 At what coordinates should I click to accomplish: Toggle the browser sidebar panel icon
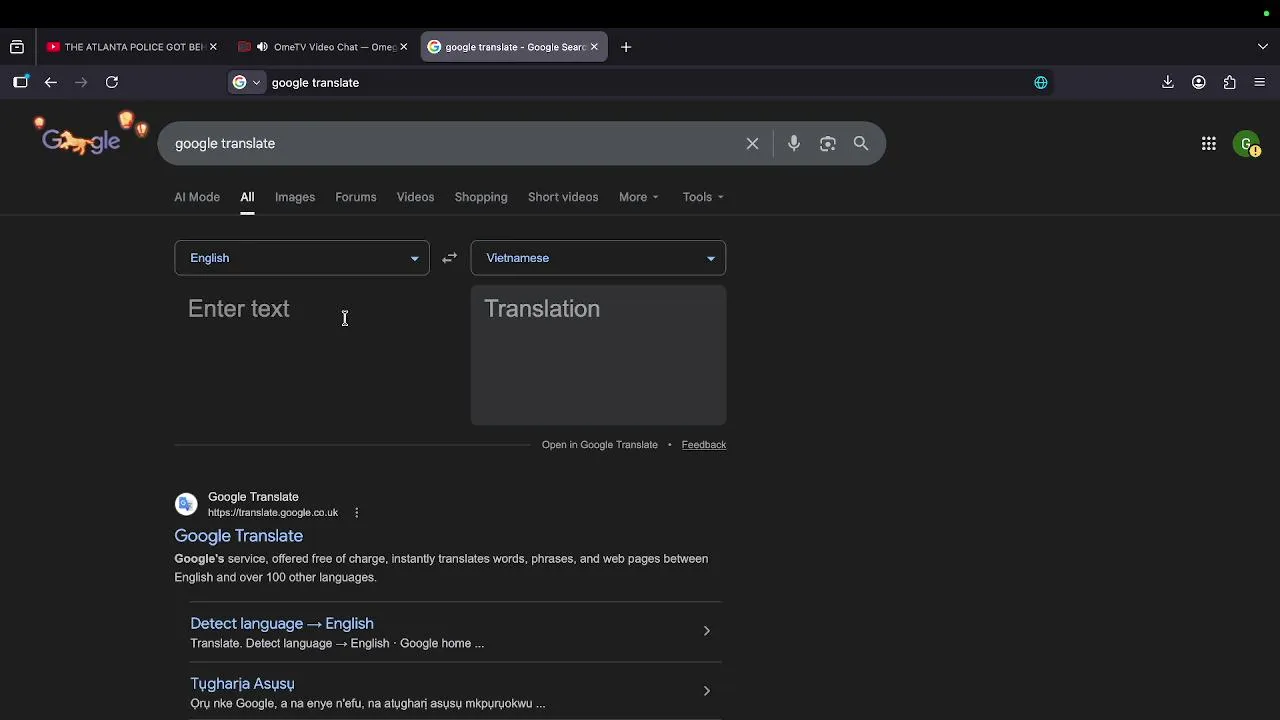point(20,83)
